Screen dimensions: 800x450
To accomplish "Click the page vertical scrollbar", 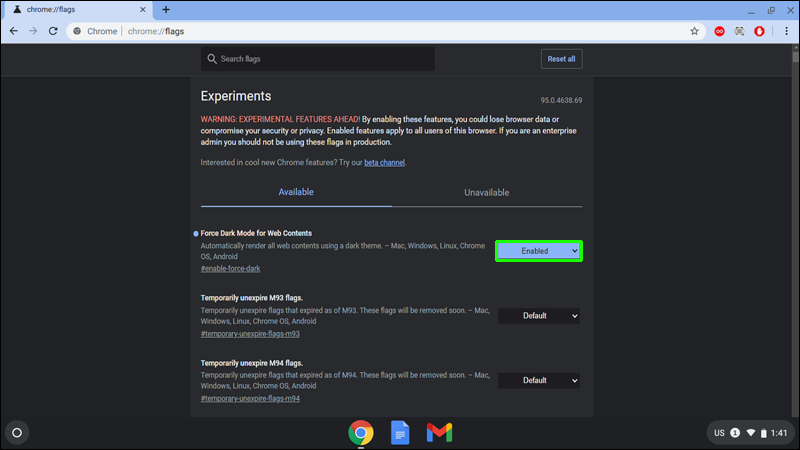I will (795, 55).
